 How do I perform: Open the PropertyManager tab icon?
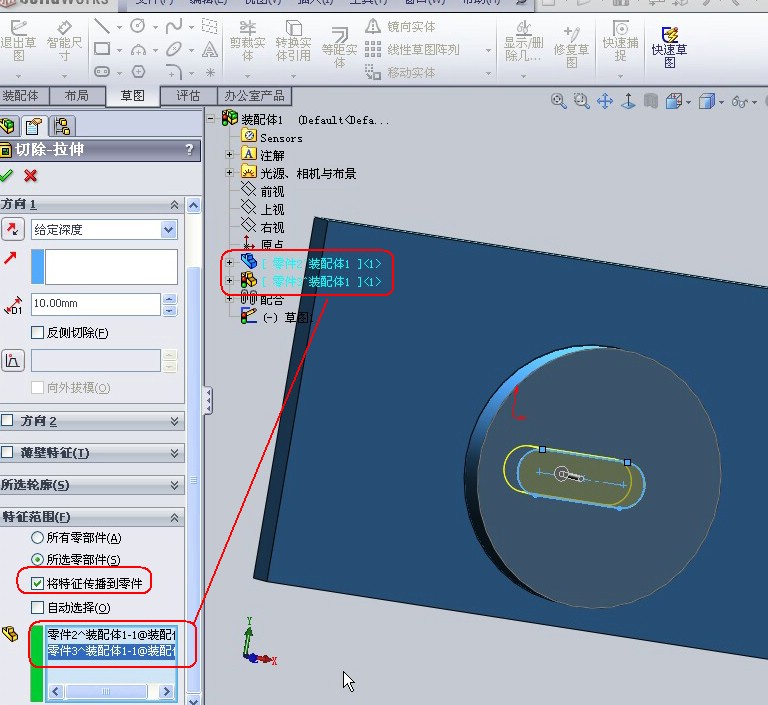pyautogui.click(x=33, y=126)
